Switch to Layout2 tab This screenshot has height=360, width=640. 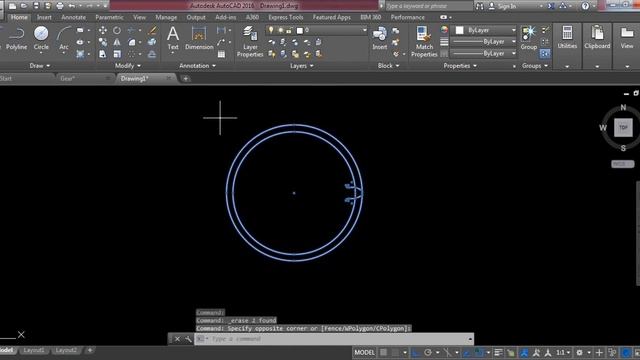pyautogui.click(x=66, y=350)
